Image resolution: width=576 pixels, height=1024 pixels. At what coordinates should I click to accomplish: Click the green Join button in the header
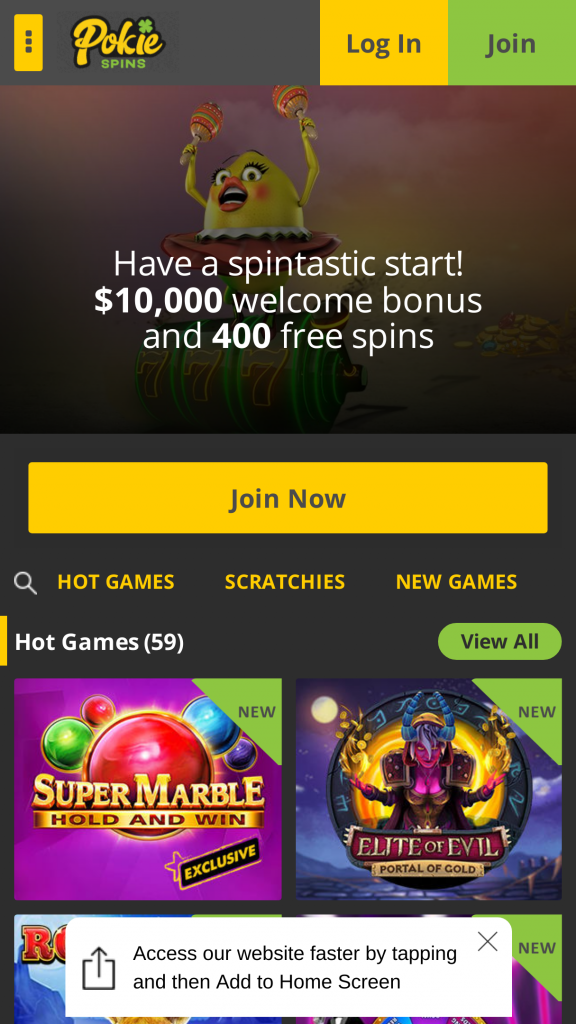[512, 43]
